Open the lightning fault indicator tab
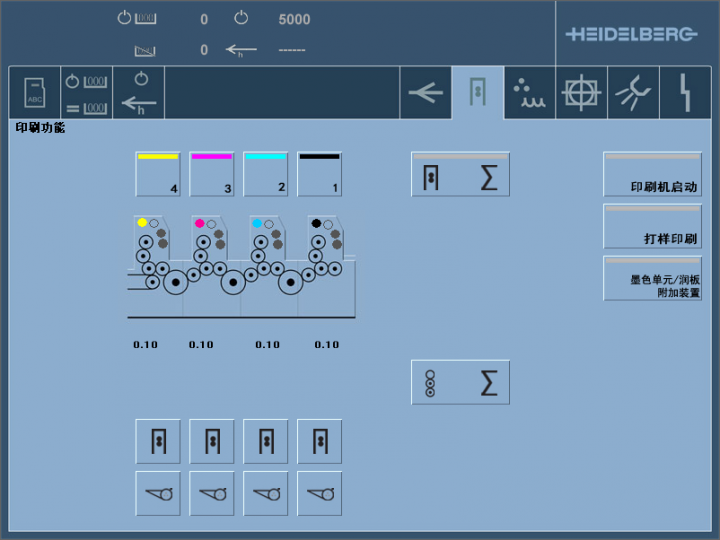 coord(686,92)
